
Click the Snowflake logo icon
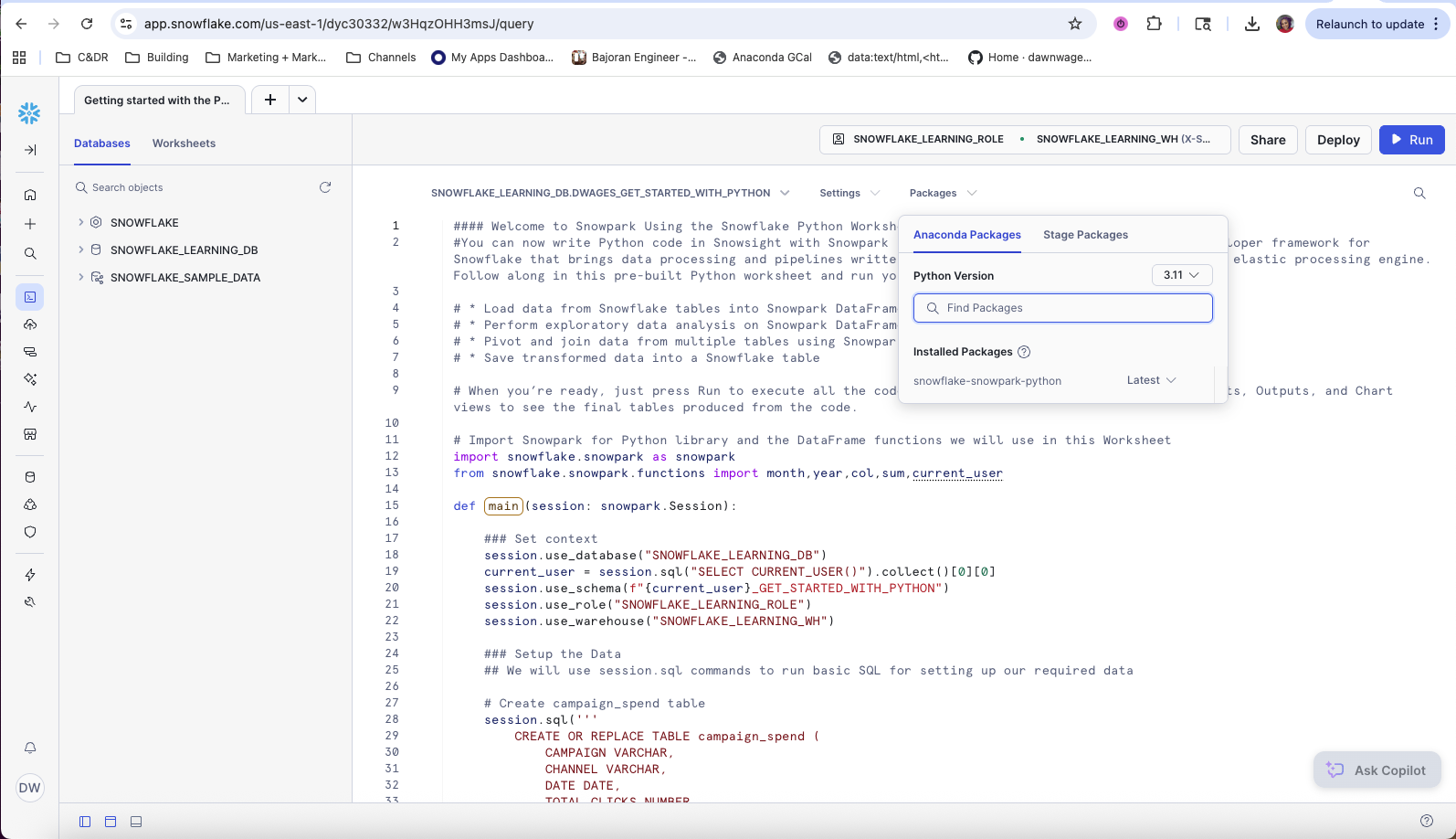[x=29, y=113]
